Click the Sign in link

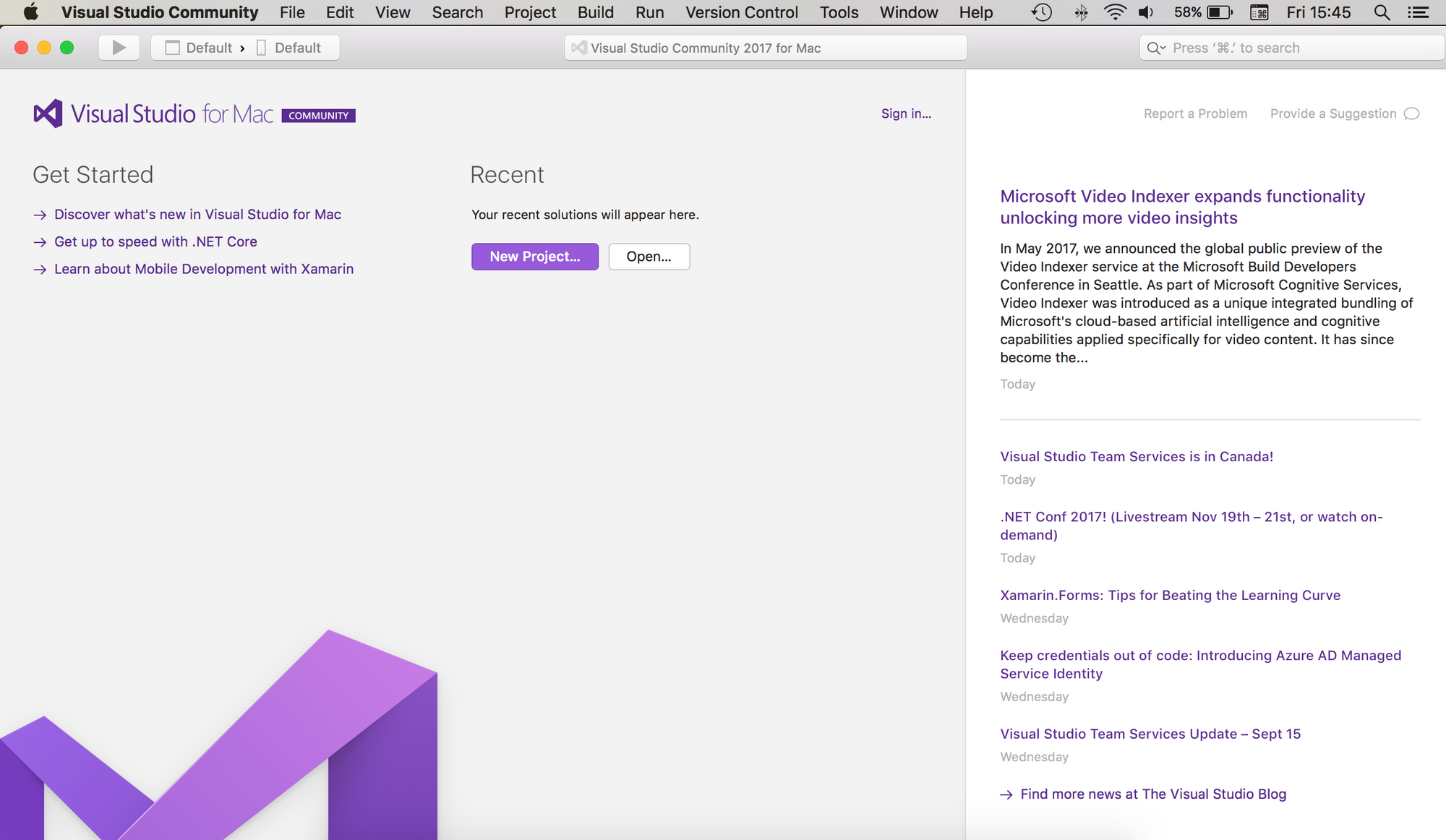(x=905, y=113)
